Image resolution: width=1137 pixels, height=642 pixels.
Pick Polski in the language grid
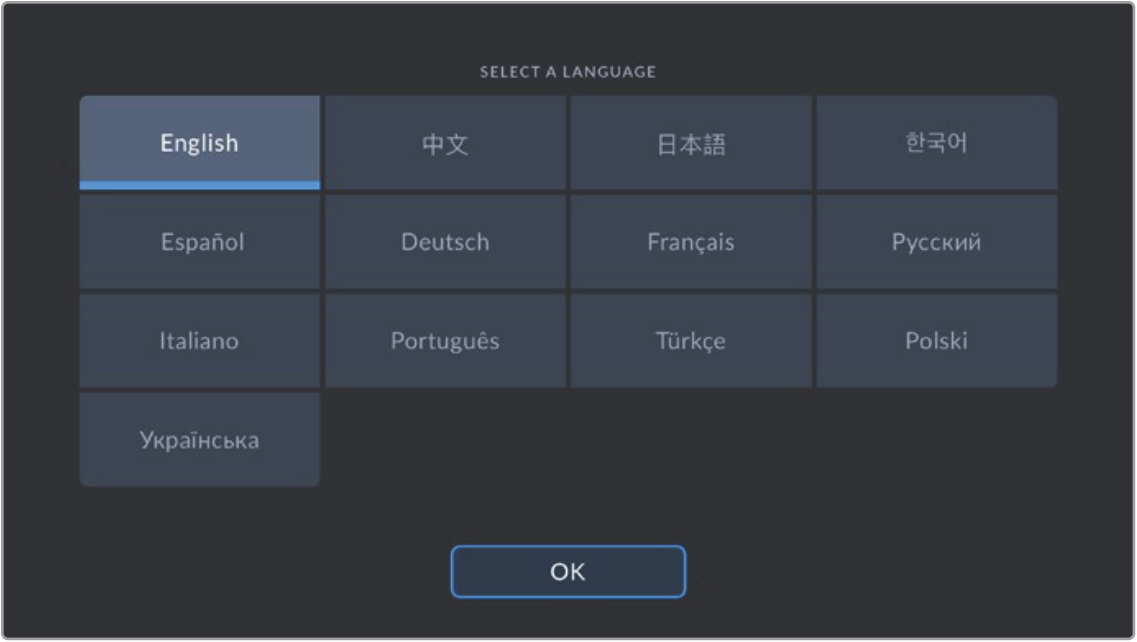(937, 340)
